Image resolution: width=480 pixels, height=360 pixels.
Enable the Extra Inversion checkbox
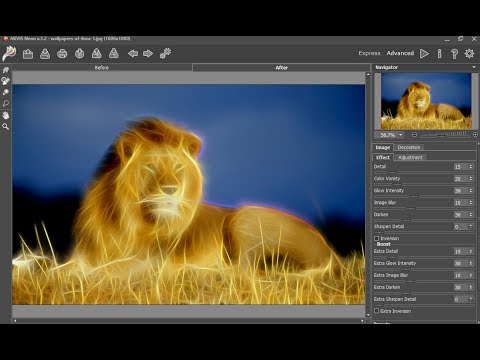pyautogui.click(x=377, y=311)
